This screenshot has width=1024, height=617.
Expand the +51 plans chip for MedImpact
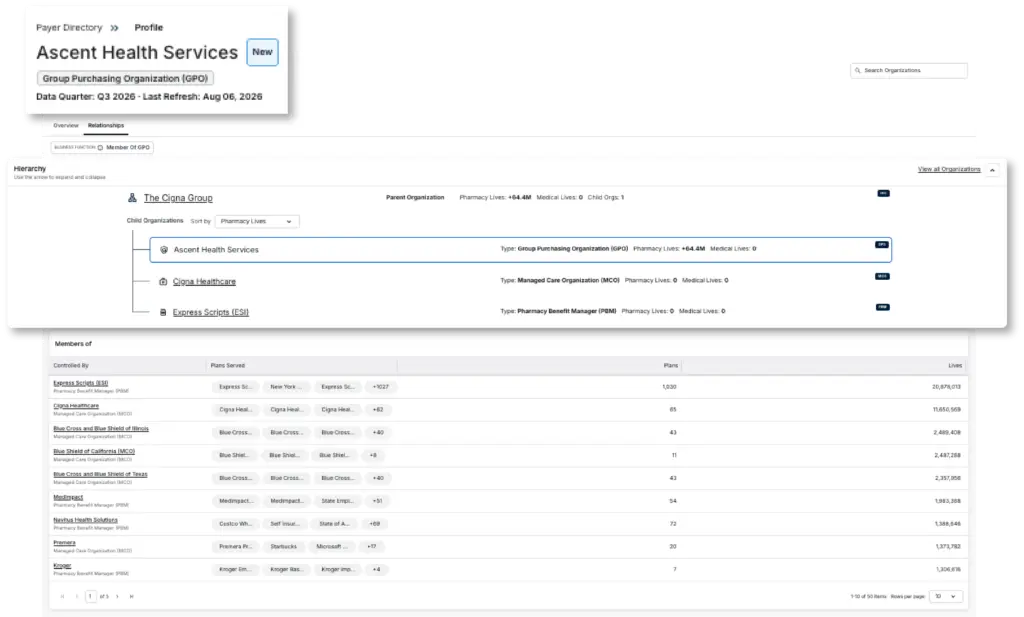(377, 501)
